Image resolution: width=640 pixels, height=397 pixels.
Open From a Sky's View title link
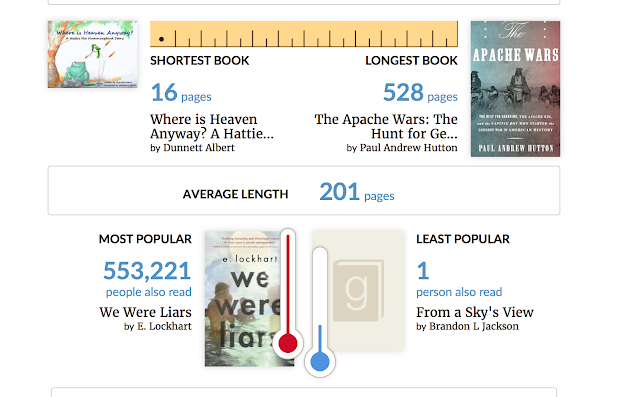[x=475, y=312]
